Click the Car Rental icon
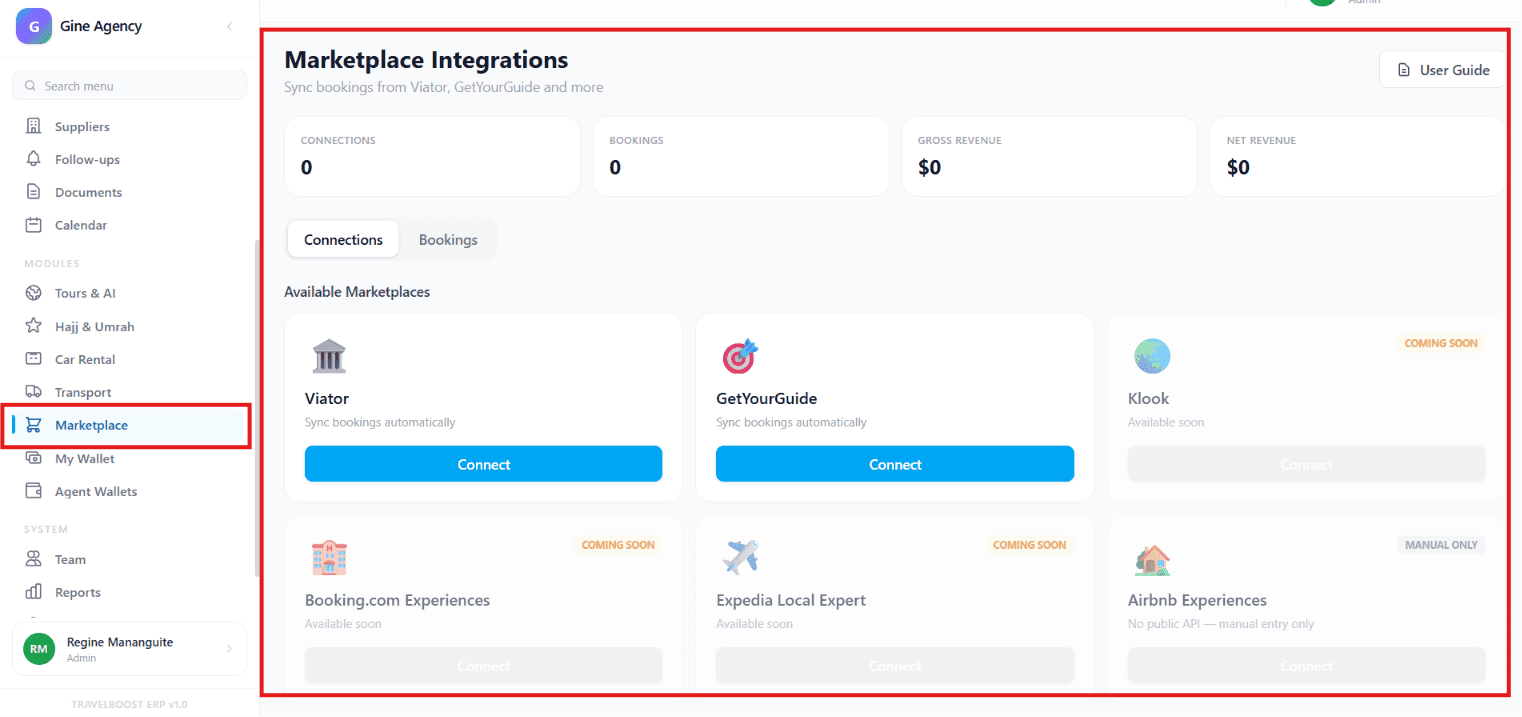Image resolution: width=1522 pixels, height=717 pixels. pyautogui.click(x=34, y=359)
